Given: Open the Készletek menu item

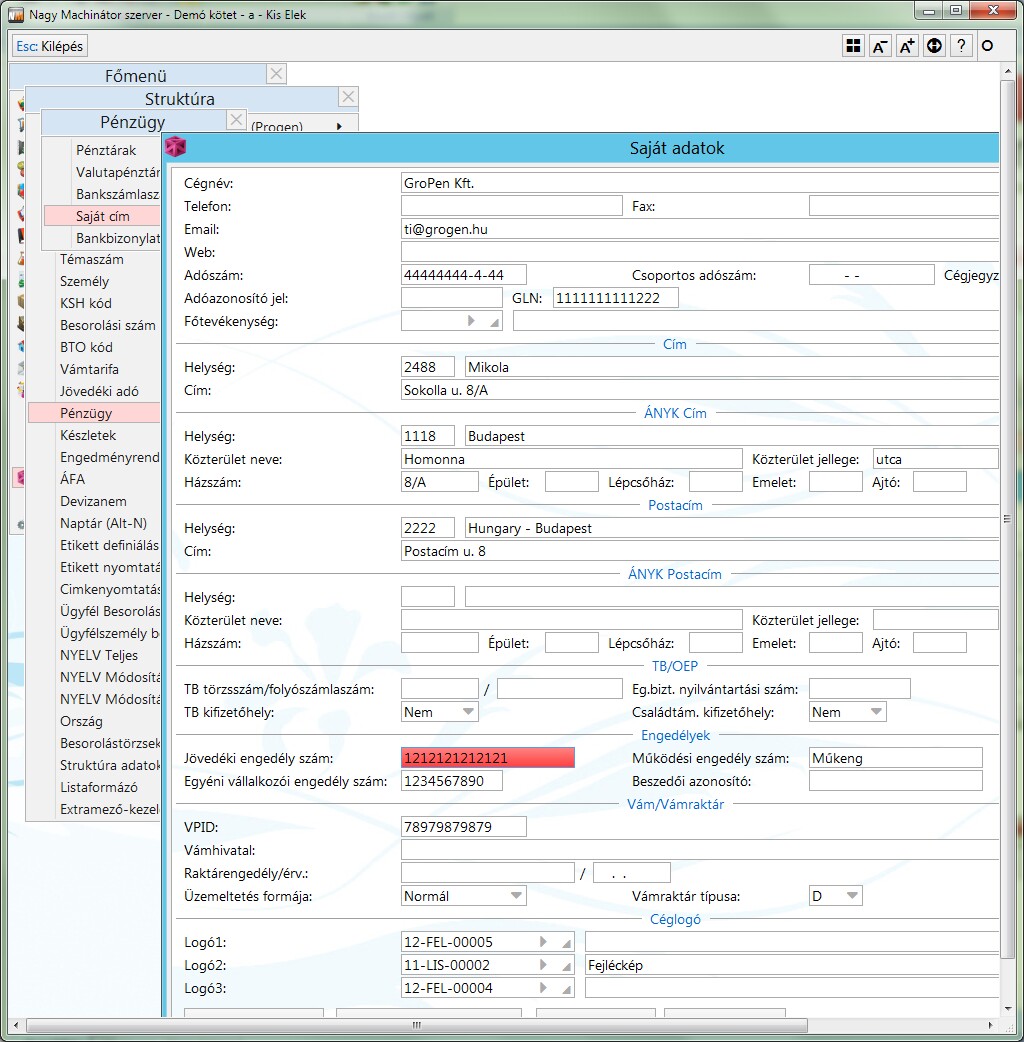Looking at the screenshot, I should tap(88, 435).
